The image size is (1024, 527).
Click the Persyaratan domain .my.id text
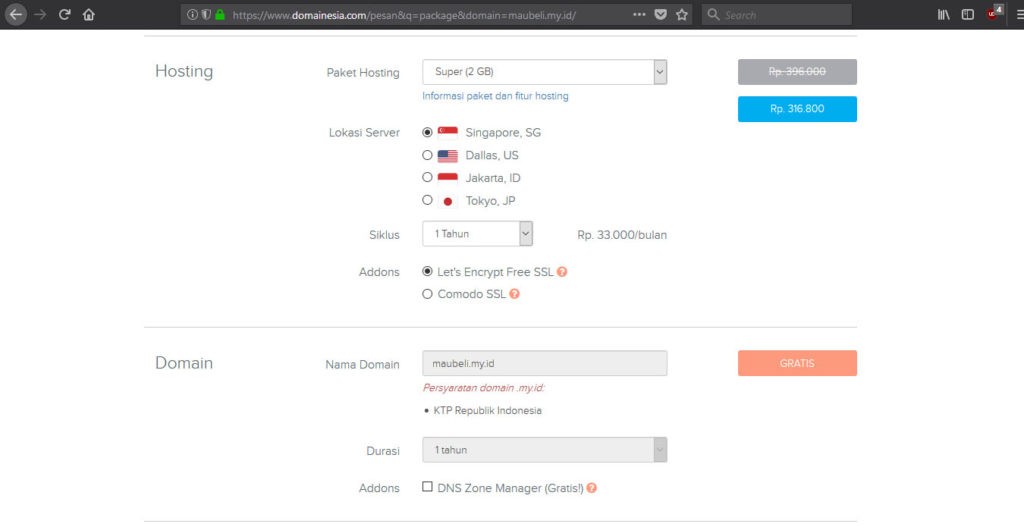tap(484, 388)
